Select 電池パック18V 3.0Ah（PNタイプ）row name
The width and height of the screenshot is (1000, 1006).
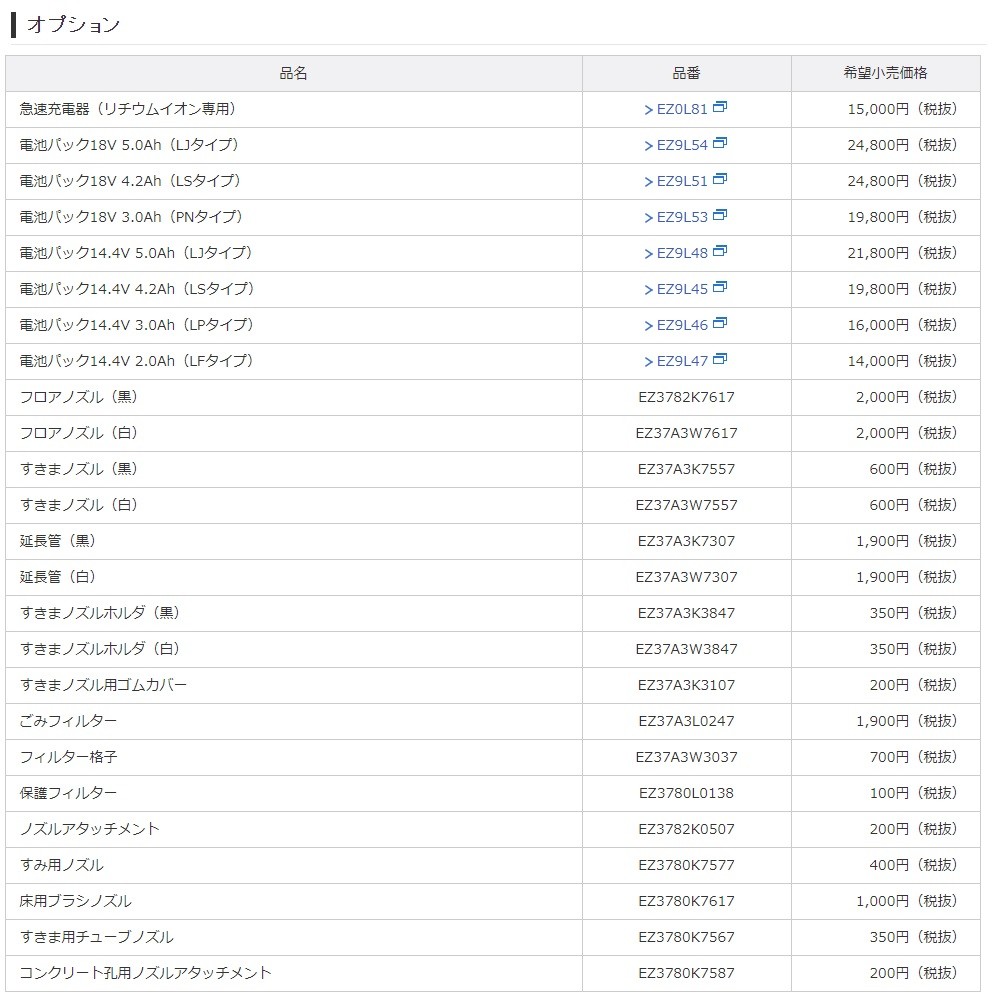coord(131,217)
